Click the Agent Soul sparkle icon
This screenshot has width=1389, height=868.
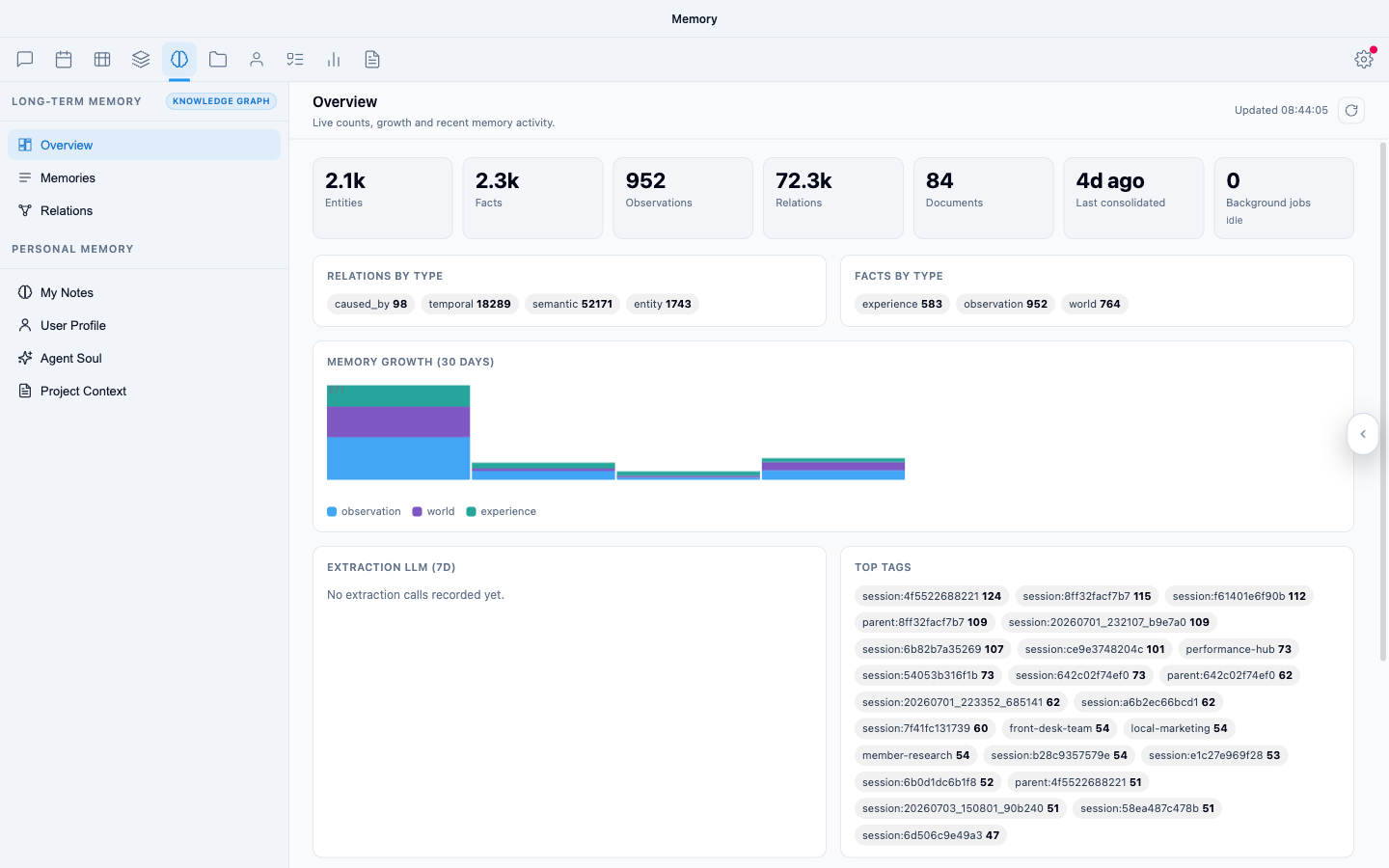click(x=25, y=358)
